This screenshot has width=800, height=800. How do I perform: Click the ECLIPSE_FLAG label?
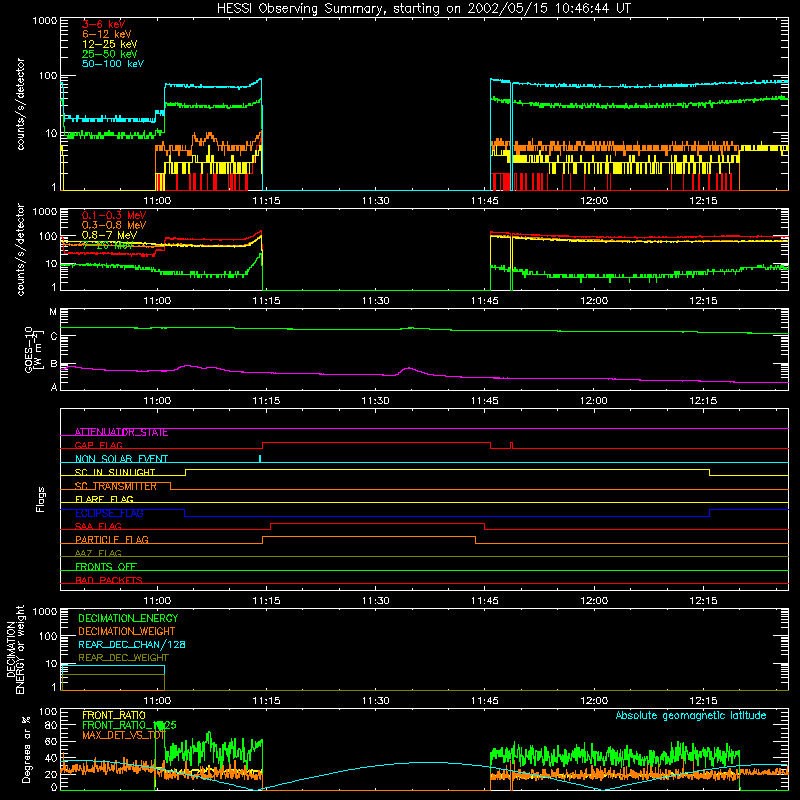[109, 513]
